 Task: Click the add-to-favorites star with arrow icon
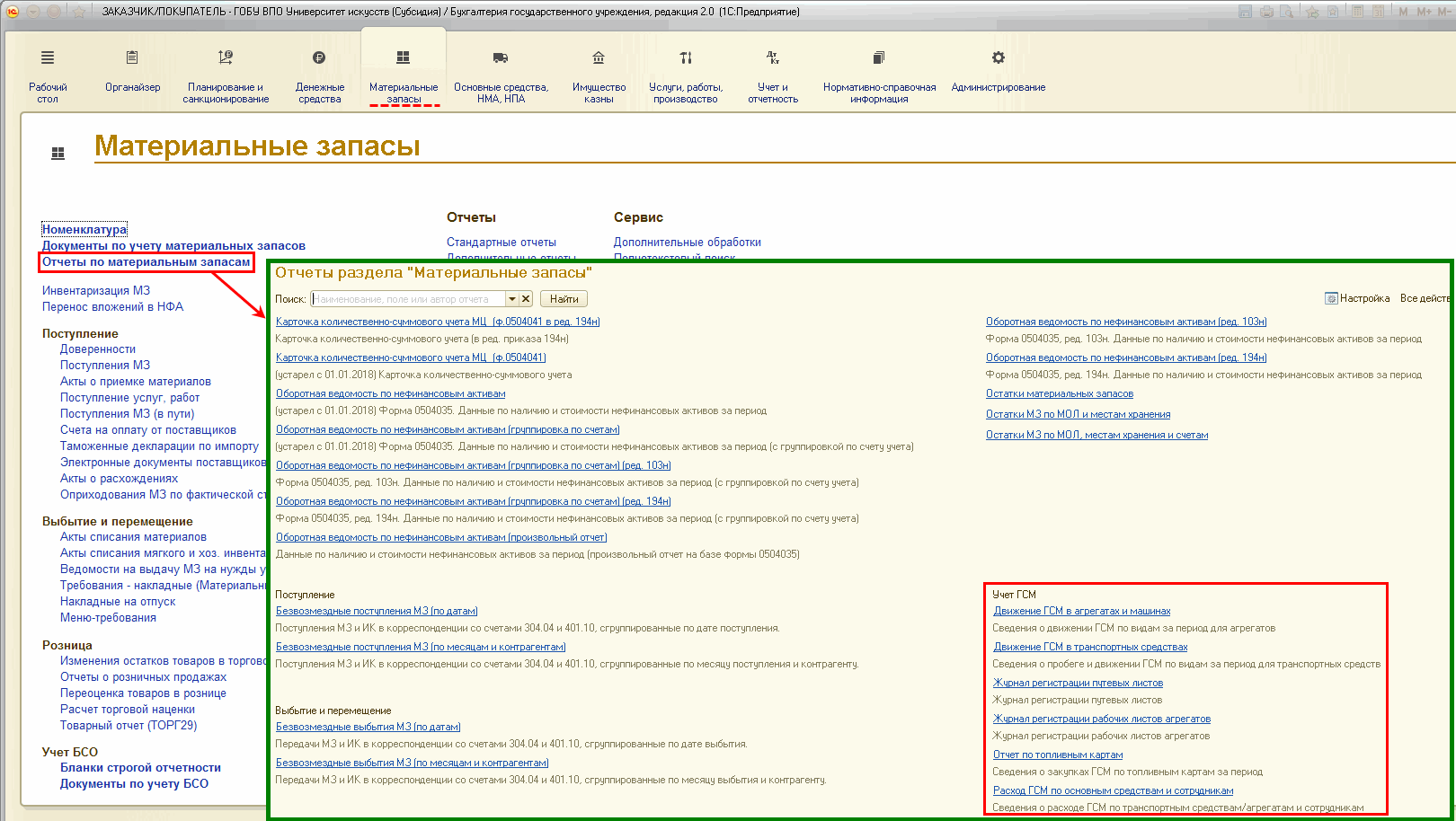click(1312, 12)
